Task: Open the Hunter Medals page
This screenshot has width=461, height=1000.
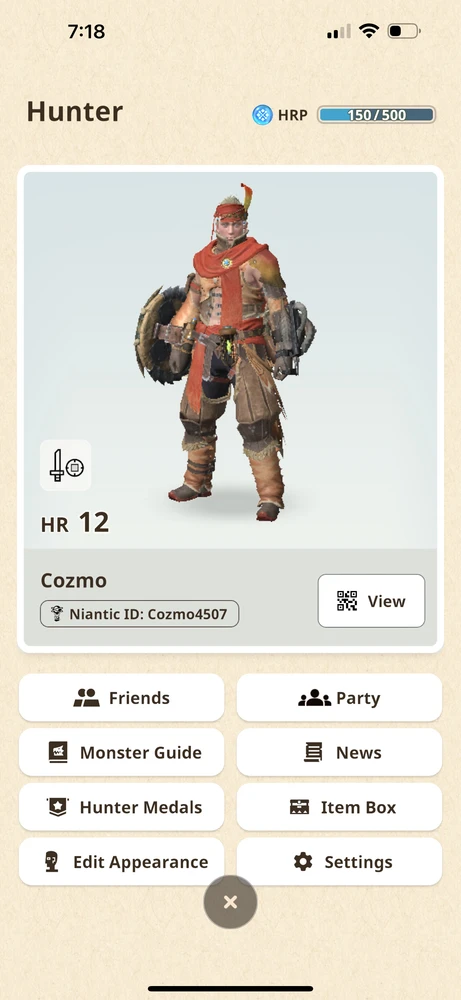Action: [121, 807]
